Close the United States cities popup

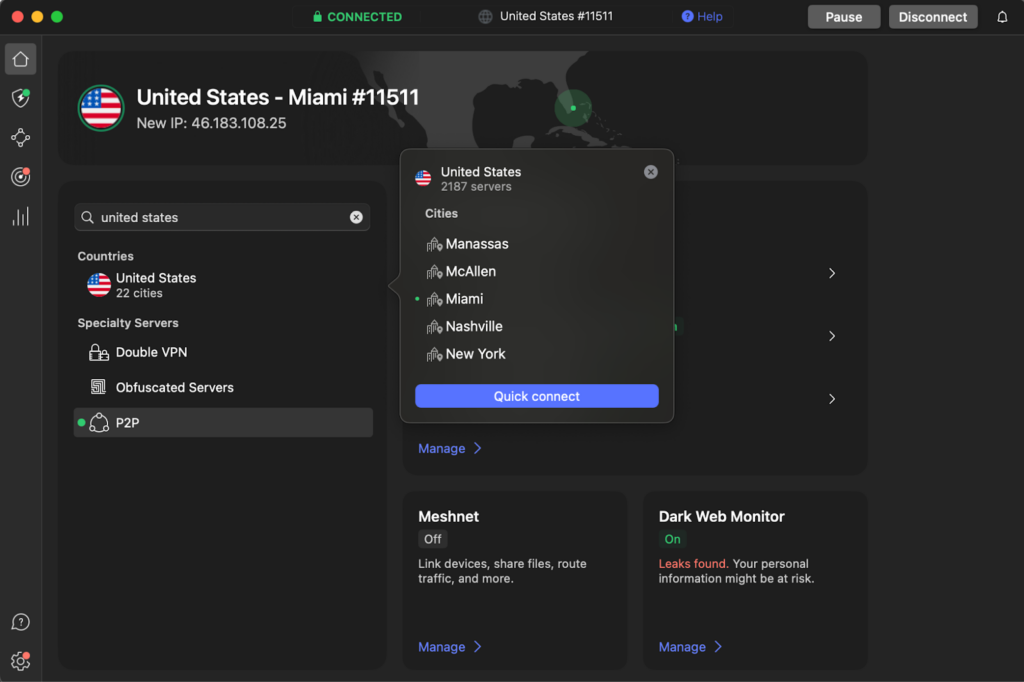pos(650,172)
